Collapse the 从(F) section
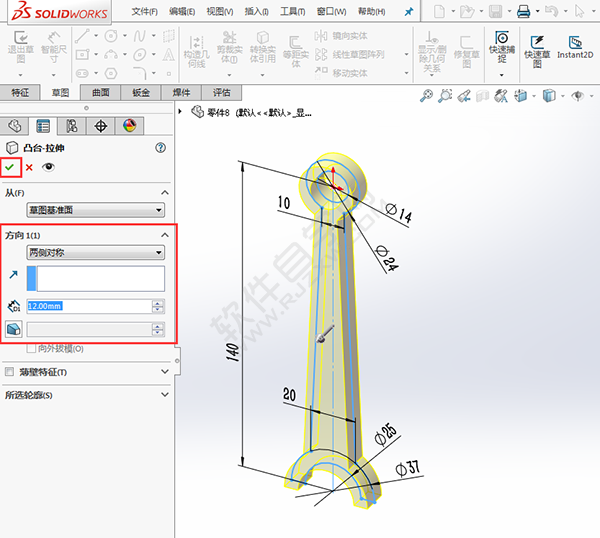This screenshot has width=600, height=538. click(x=165, y=192)
